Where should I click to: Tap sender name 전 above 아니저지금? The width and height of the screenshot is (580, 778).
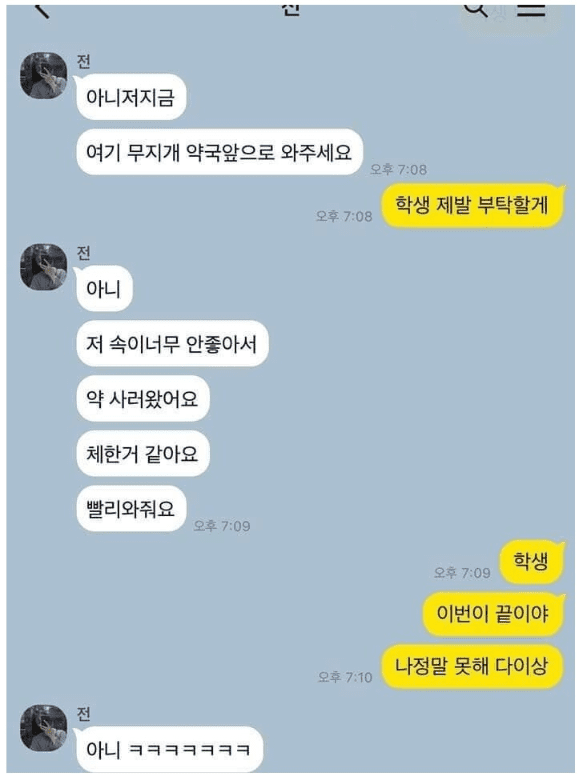[x=83, y=61]
